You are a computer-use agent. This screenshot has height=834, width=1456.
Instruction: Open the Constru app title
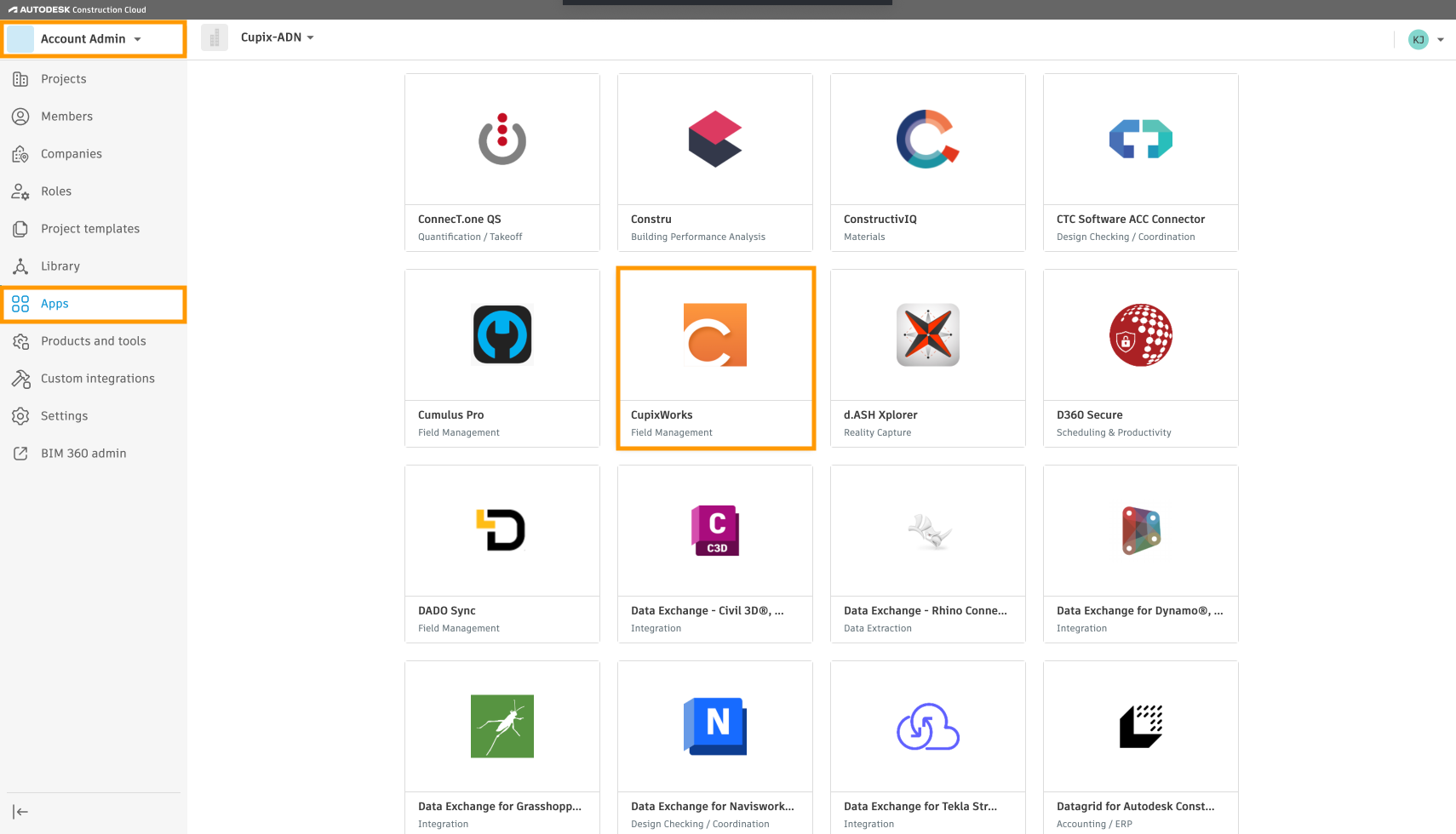coord(651,220)
